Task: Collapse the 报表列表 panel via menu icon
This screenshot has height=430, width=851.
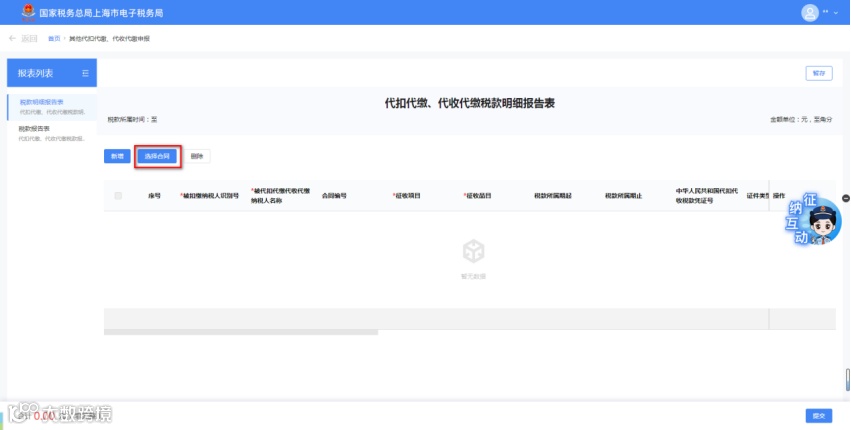Action: tap(85, 73)
